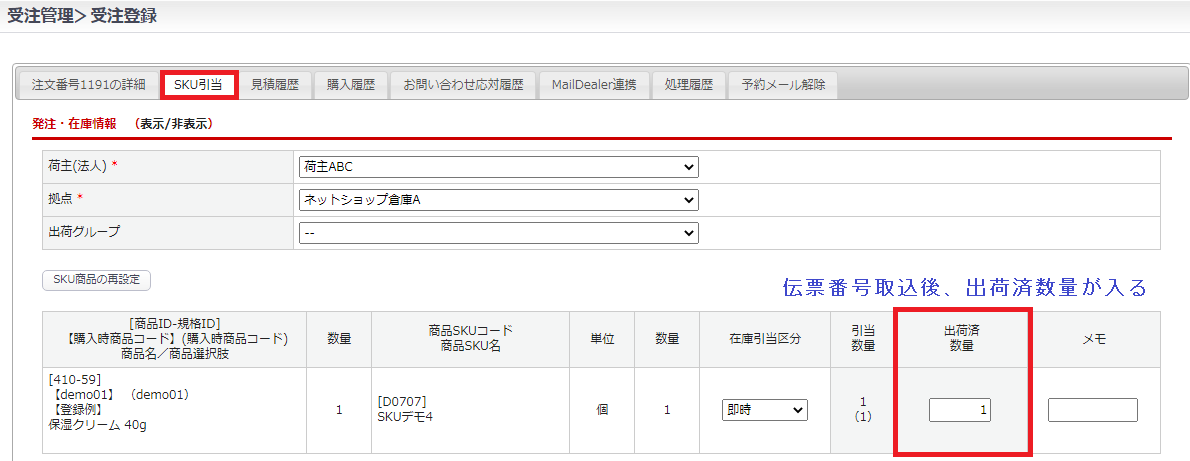Open the 予約メール解除 tab
The height and width of the screenshot is (461, 1190).
783,85
